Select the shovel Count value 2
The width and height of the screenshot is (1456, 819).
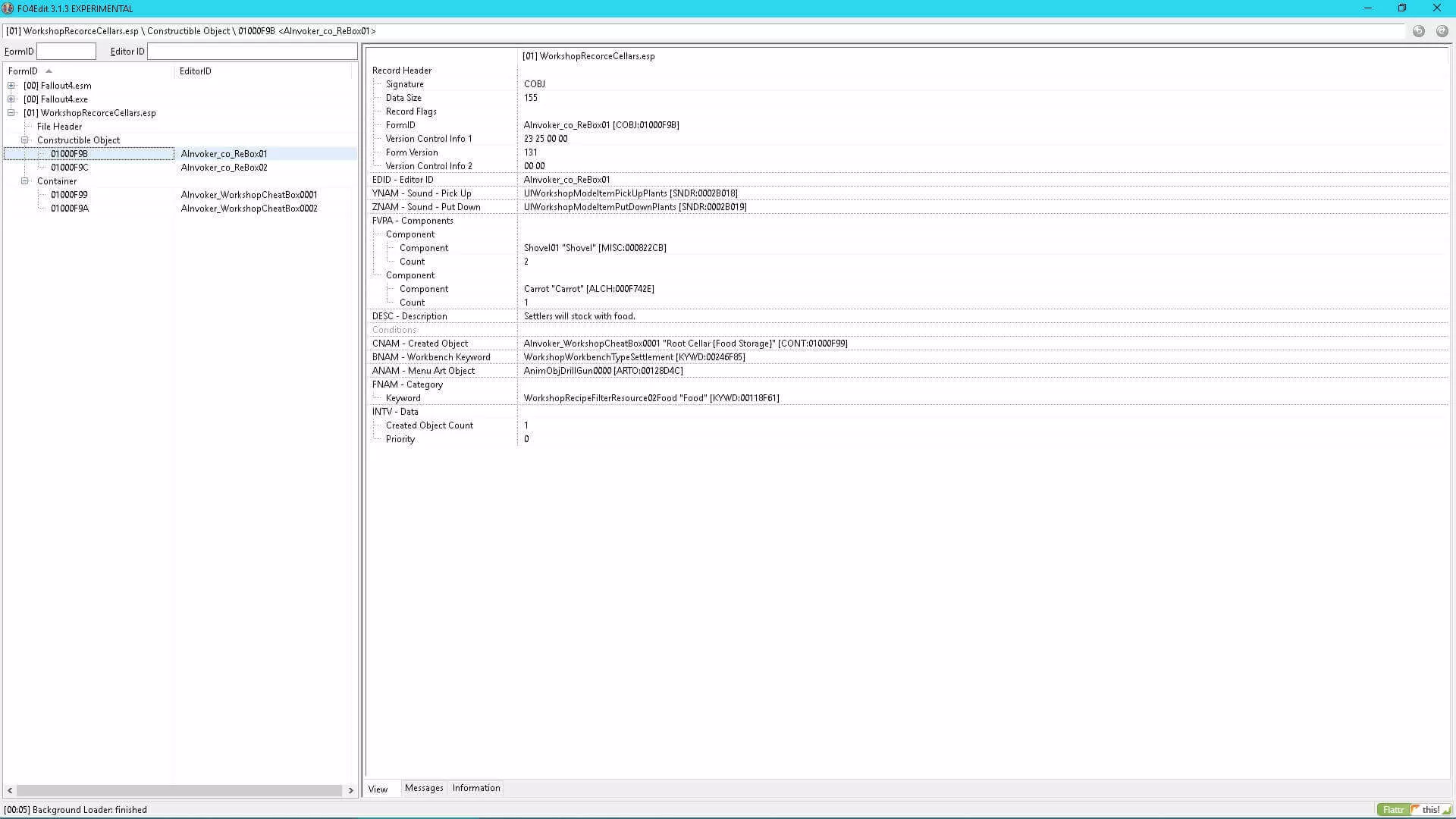point(526,262)
